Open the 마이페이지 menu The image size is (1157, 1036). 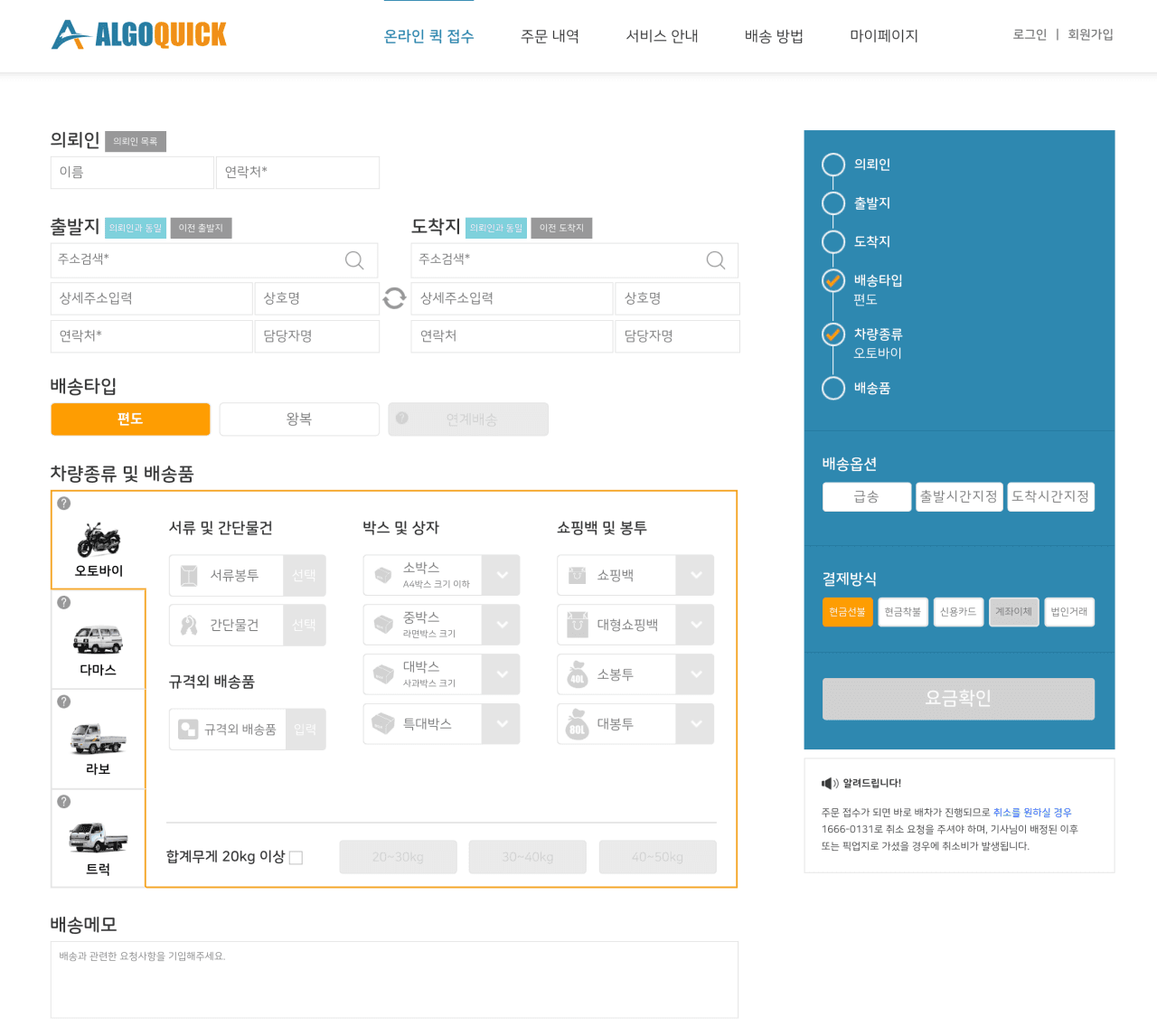[884, 36]
